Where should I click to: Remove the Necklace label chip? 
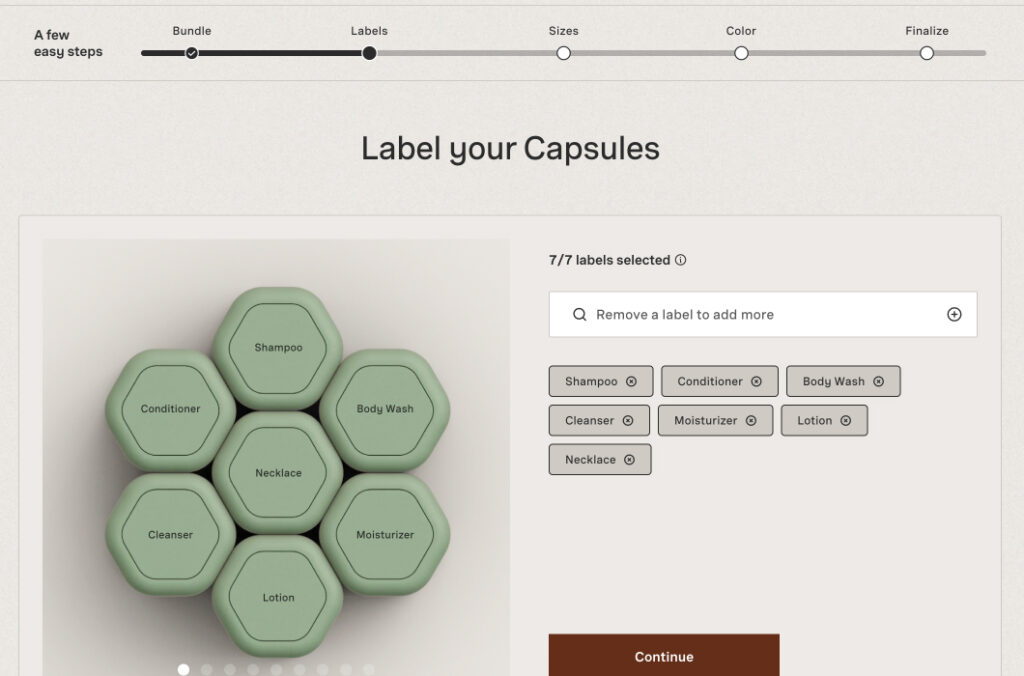pyautogui.click(x=629, y=460)
